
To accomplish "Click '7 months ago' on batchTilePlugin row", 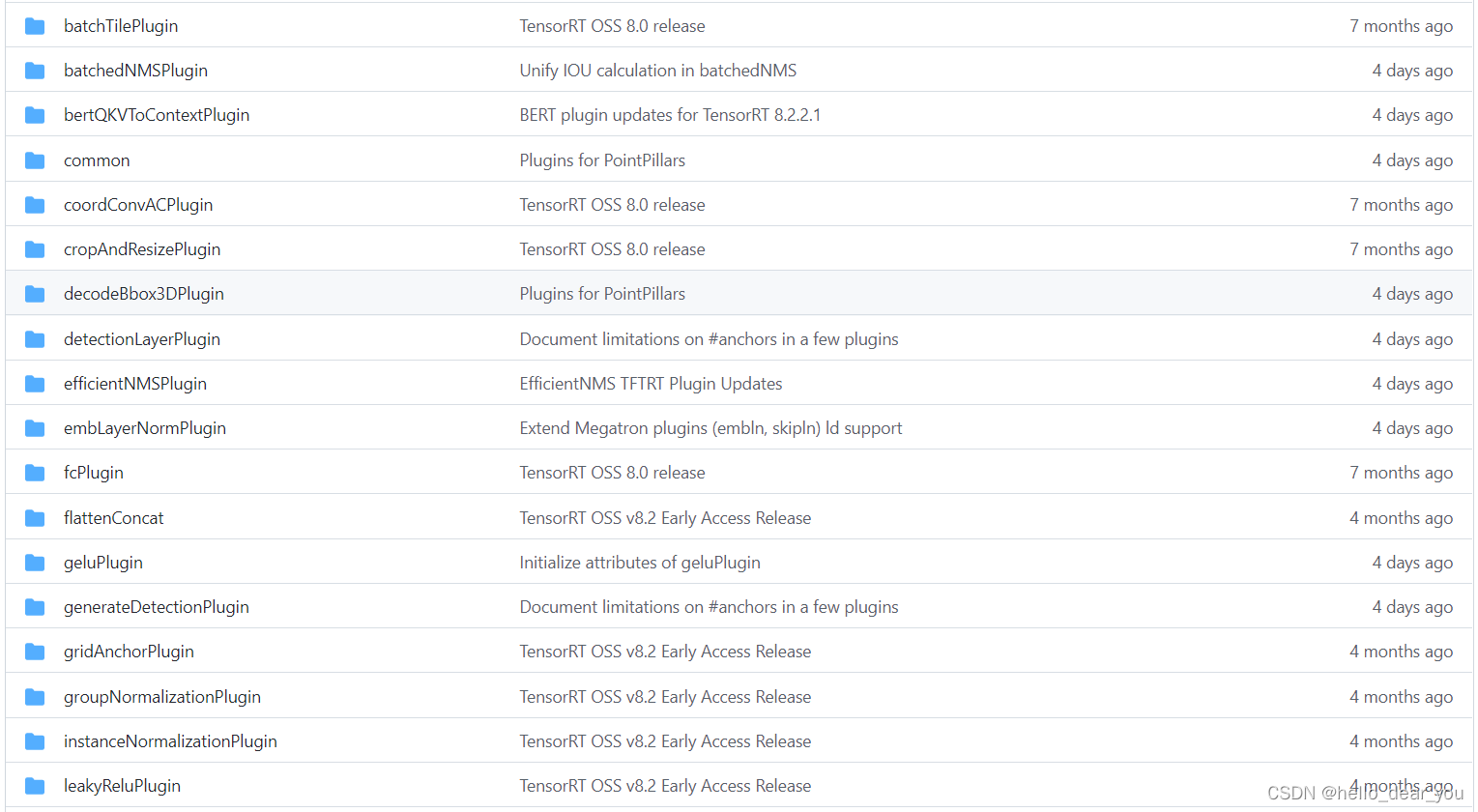I will click(1402, 25).
